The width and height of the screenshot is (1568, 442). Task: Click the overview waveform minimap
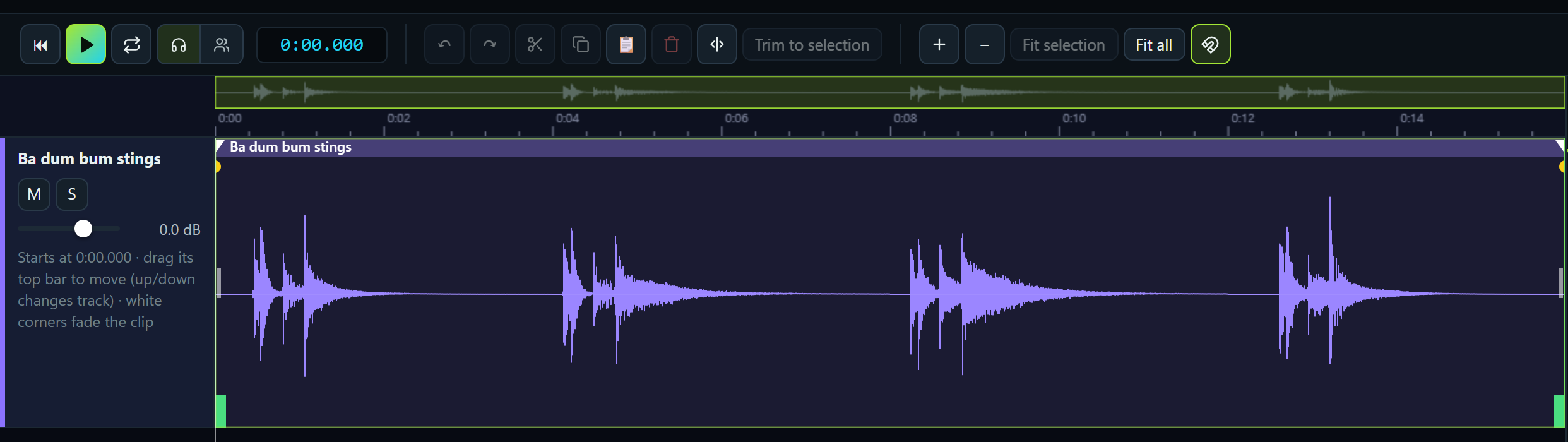[x=890, y=92]
